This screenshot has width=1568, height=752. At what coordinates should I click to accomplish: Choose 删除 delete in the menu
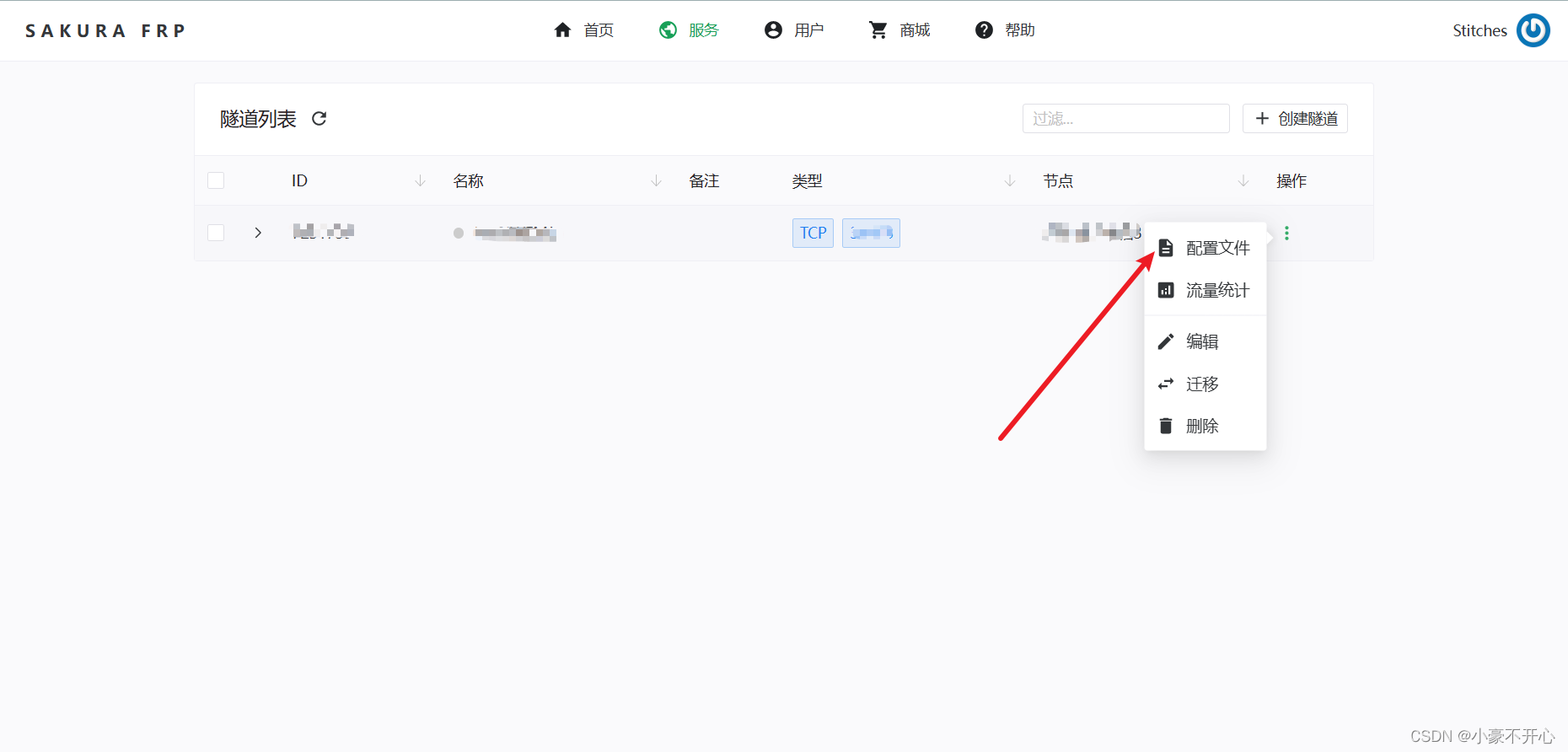(1205, 426)
